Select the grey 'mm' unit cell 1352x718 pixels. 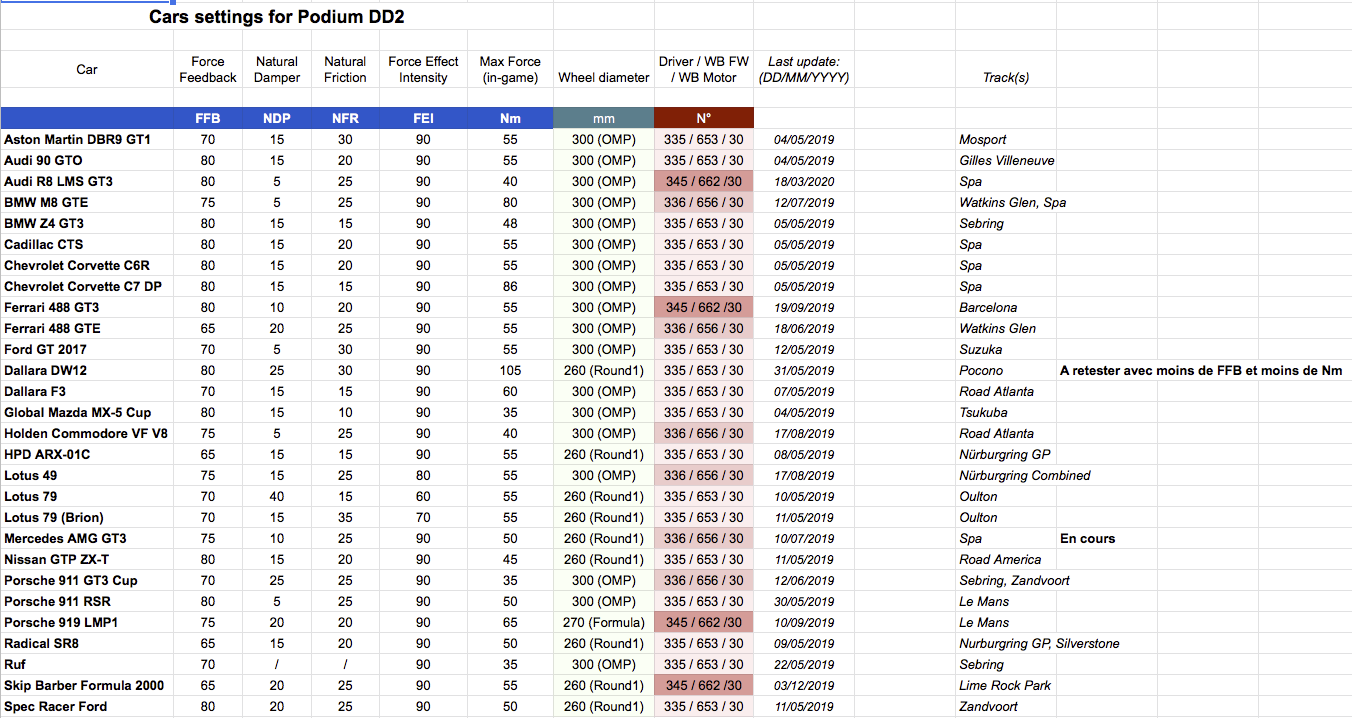coord(604,118)
